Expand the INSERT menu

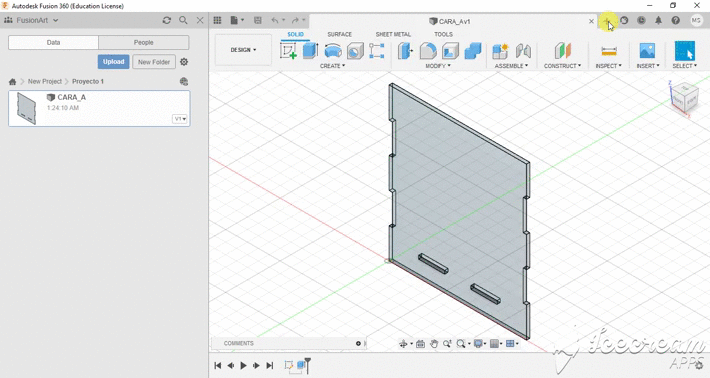click(648, 66)
